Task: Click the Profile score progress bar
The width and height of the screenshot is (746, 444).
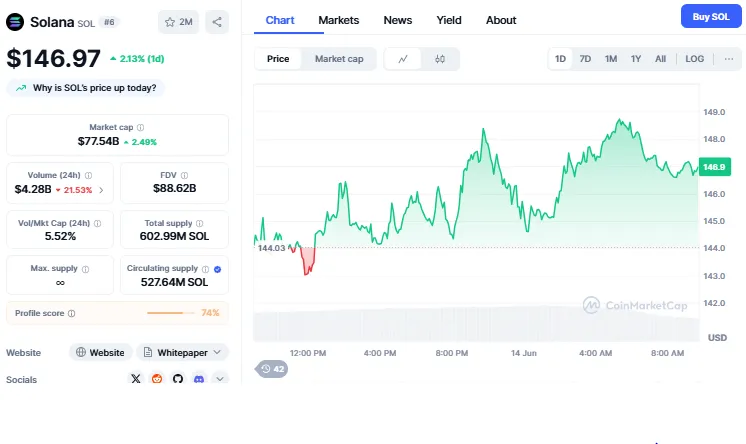Action: tap(171, 313)
